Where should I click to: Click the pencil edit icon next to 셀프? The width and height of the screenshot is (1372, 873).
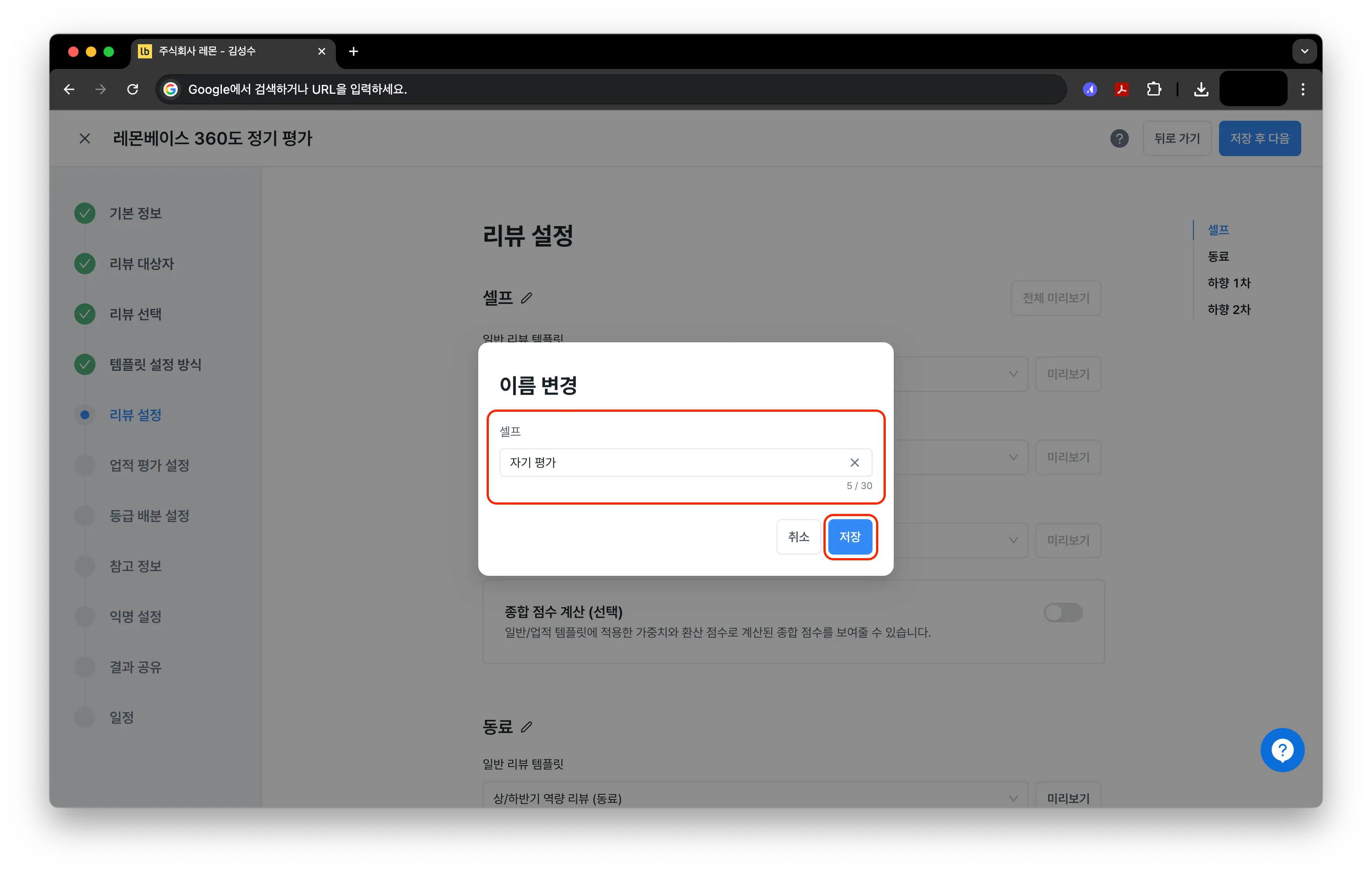526,298
